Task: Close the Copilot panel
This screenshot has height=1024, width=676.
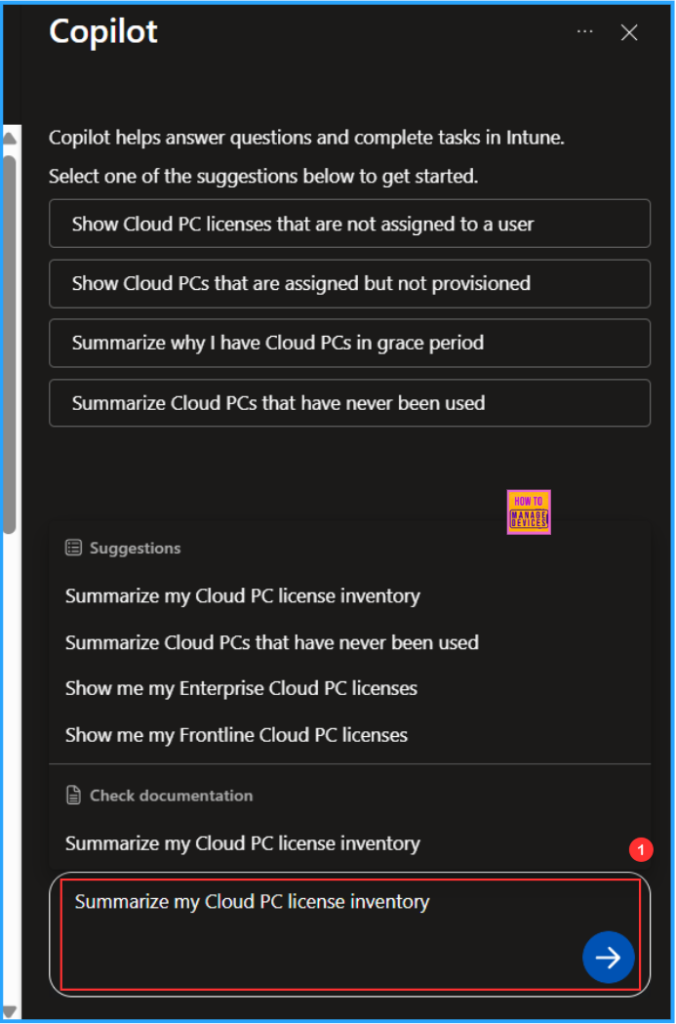Action: (629, 33)
